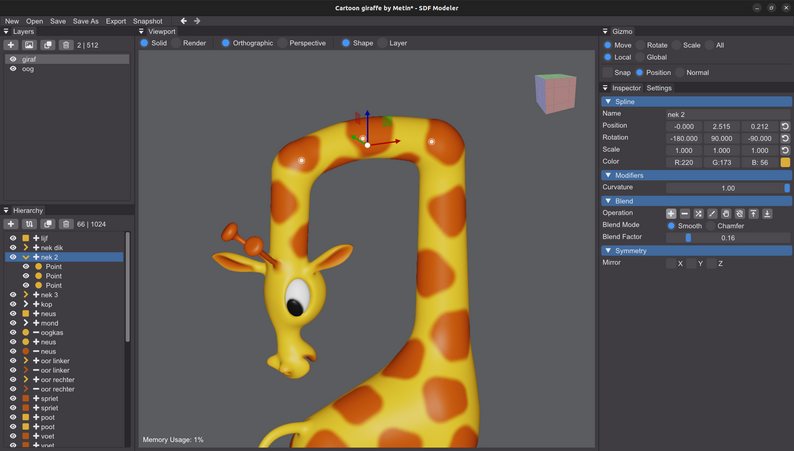Screen dimensions: 794x451
Task: Add a new layer in Layers panel
Action: [x=11, y=45]
